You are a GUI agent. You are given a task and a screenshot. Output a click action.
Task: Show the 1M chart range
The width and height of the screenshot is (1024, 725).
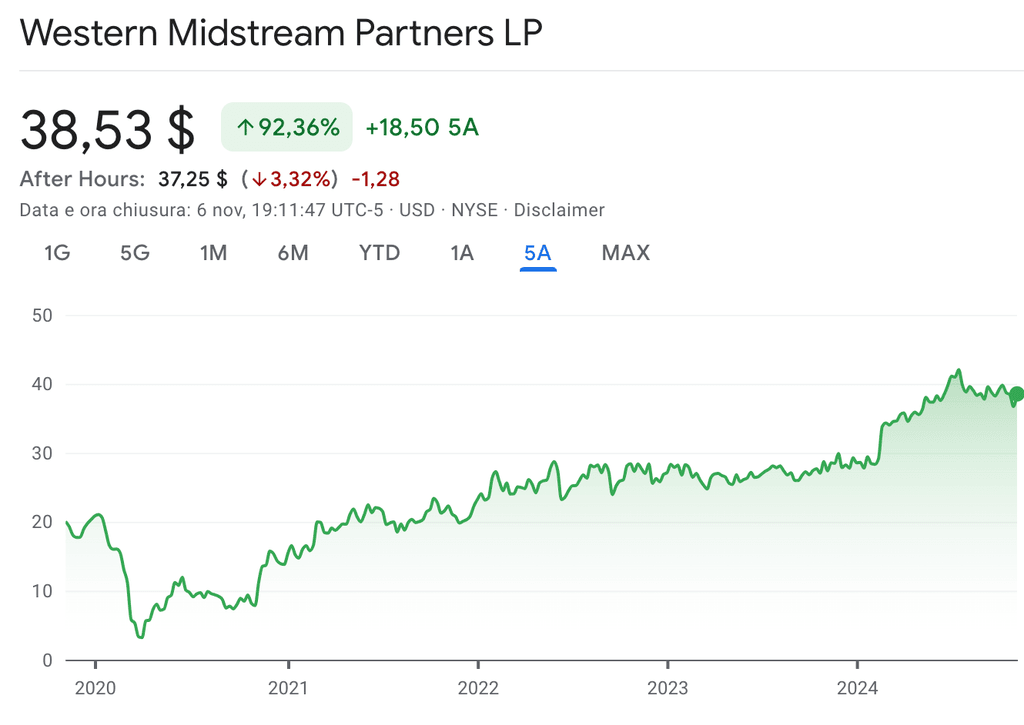click(214, 253)
